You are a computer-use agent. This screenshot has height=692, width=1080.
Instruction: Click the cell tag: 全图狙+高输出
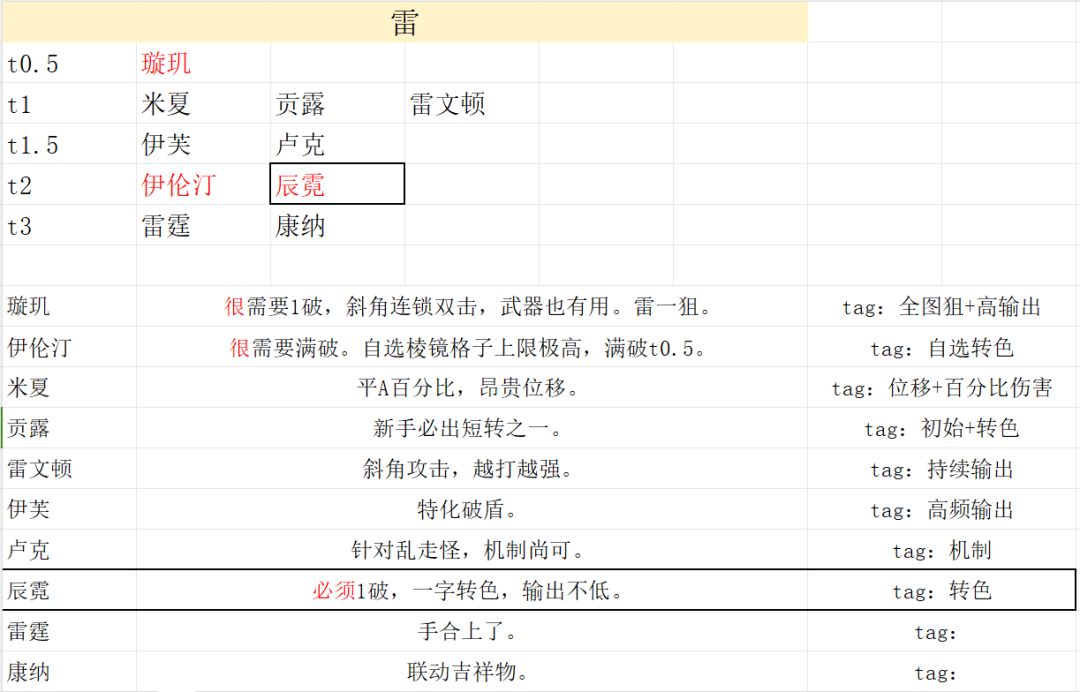[x=942, y=306]
